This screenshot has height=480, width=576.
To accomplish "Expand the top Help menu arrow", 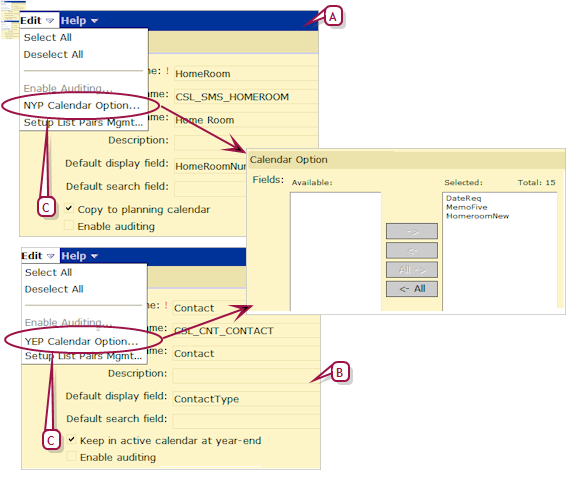I will point(94,21).
